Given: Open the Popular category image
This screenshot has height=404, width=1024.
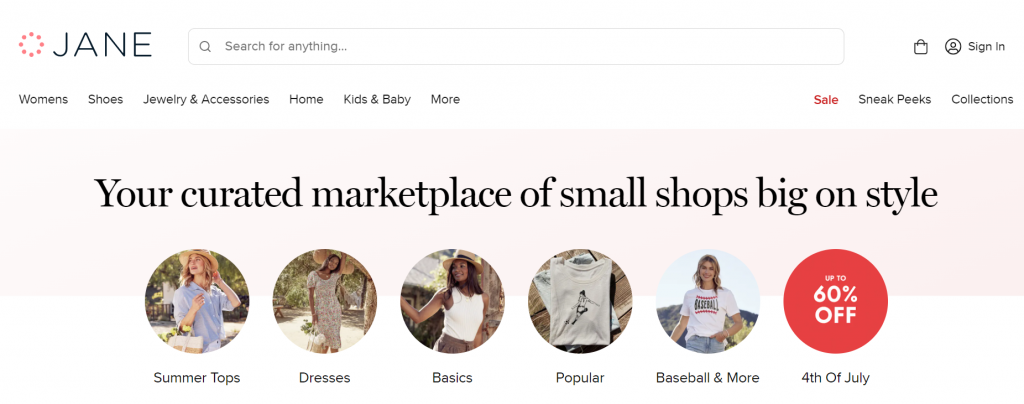Looking at the screenshot, I should (x=580, y=301).
